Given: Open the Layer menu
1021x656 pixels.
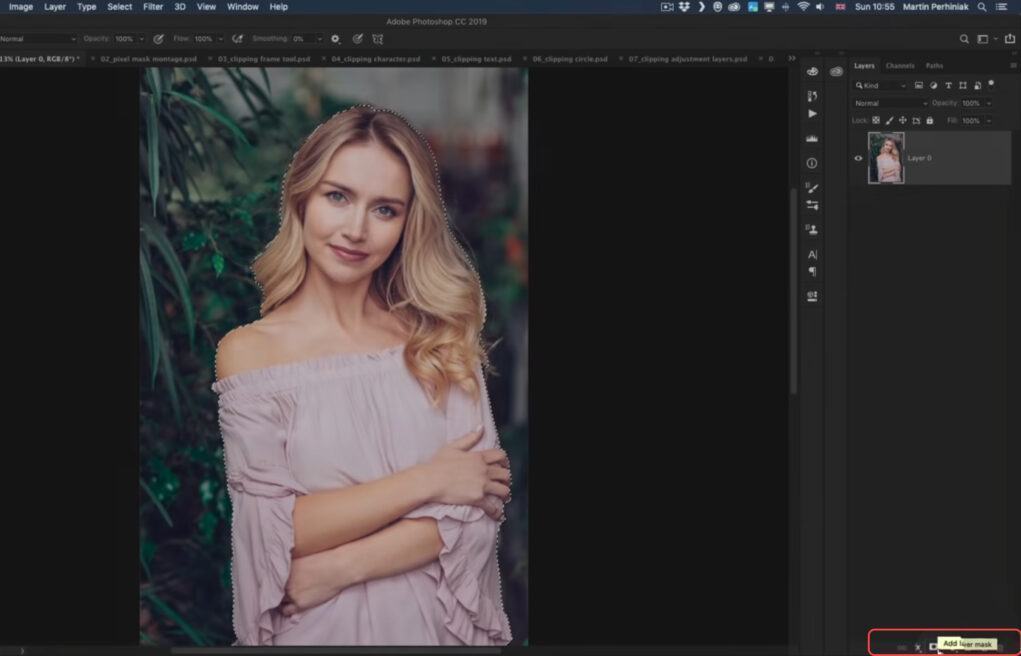Looking at the screenshot, I should (55, 7).
